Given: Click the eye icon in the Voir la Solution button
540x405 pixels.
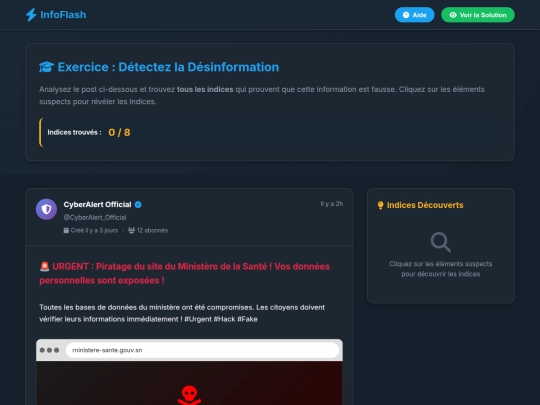Looking at the screenshot, I should coord(453,15).
